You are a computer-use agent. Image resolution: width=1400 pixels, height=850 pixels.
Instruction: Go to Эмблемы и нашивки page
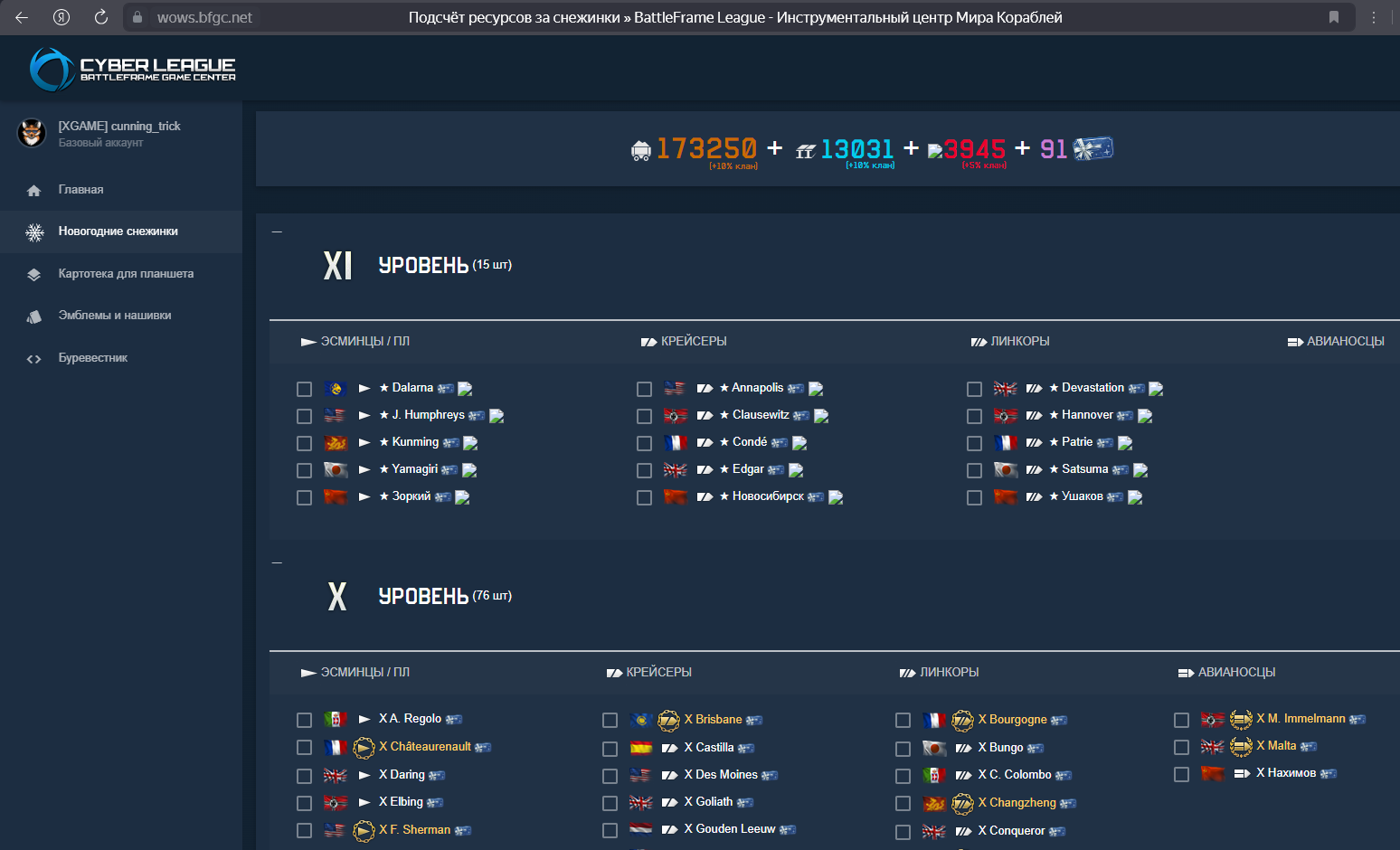pos(115,316)
